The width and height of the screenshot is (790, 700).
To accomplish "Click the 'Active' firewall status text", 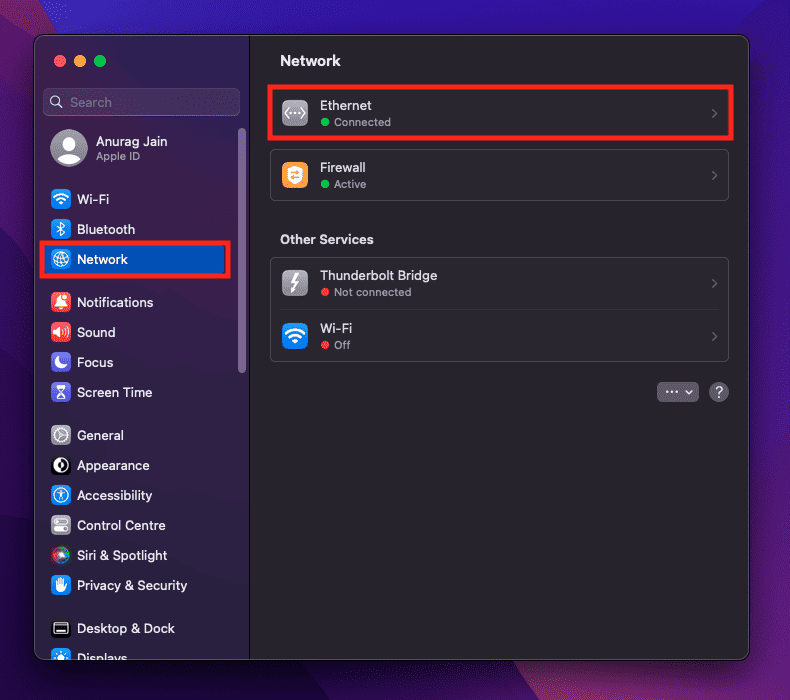I will [x=350, y=184].
